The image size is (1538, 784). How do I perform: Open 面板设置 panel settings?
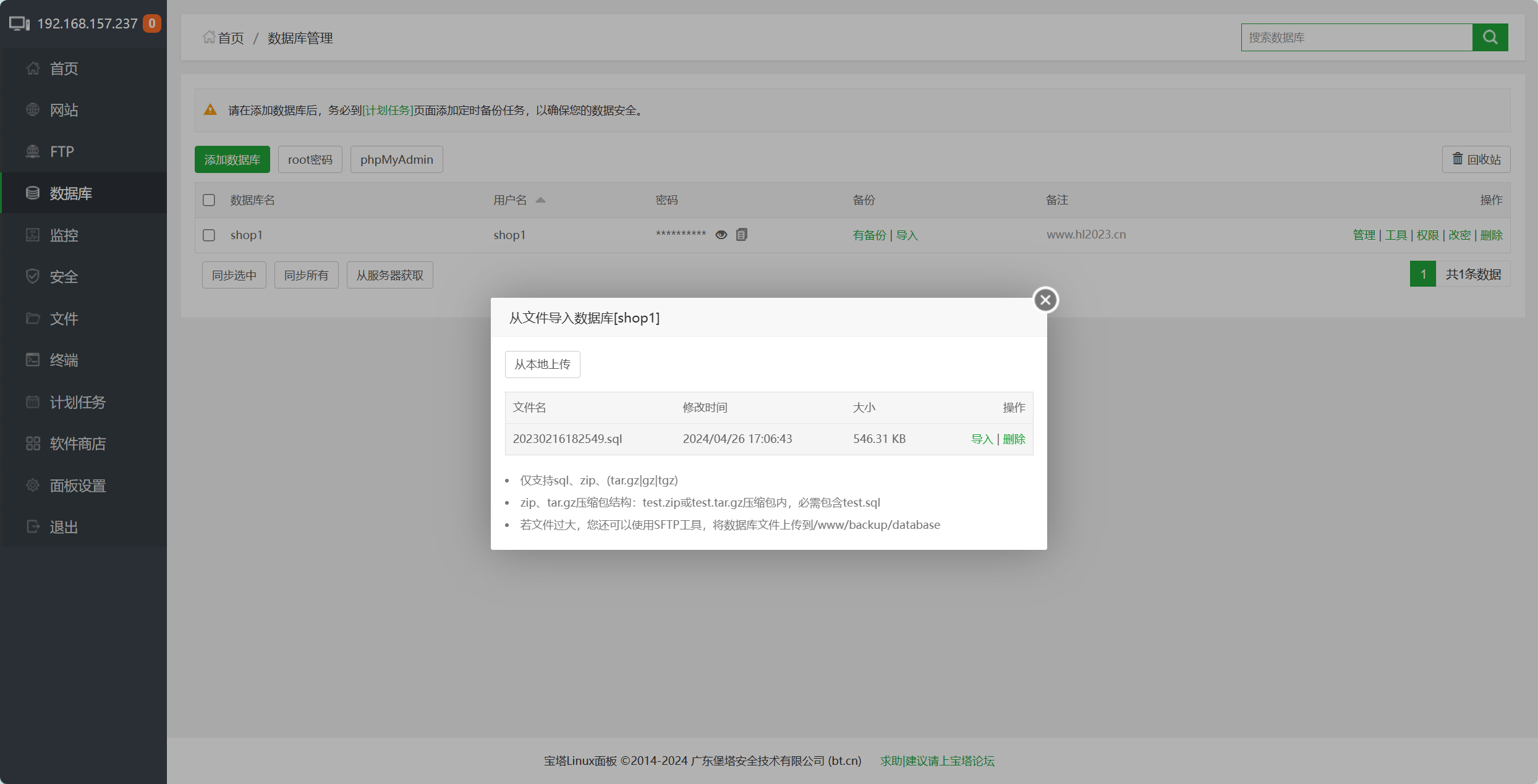(x=78, y=486)
